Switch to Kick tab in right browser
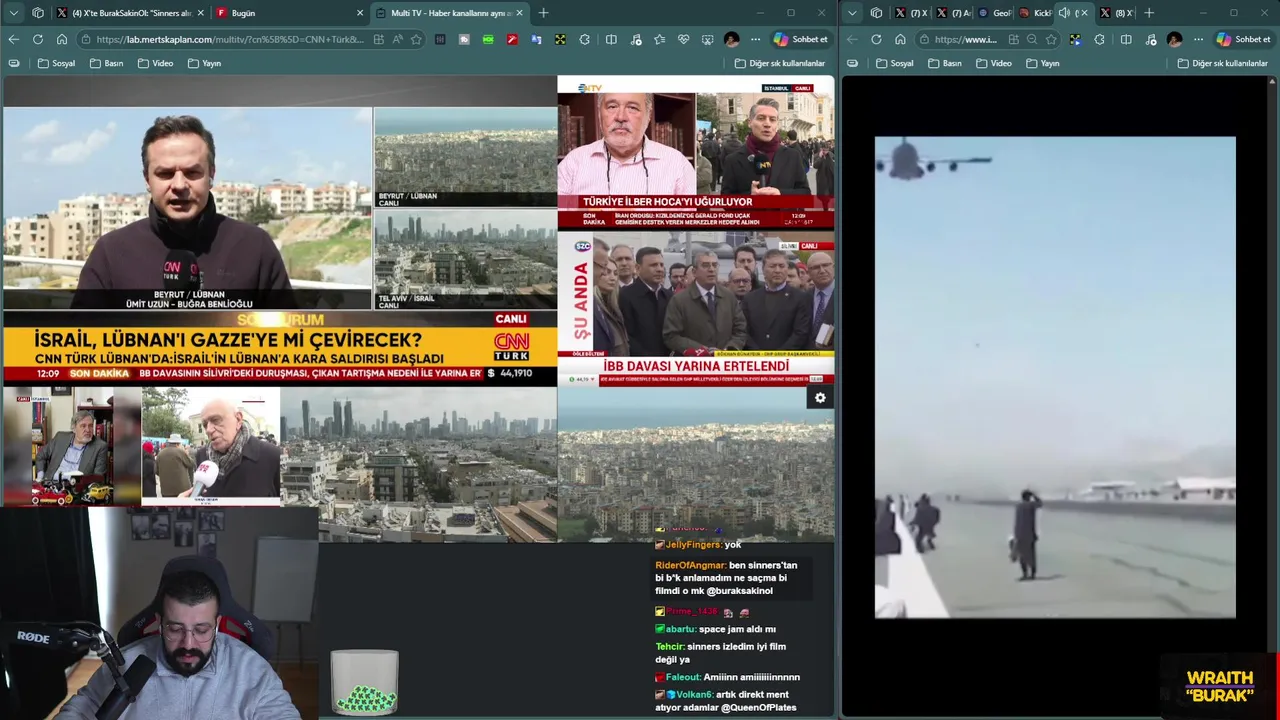Image resolution: width=1280 pixels, height=720 pixels. tap(1035, 13)
